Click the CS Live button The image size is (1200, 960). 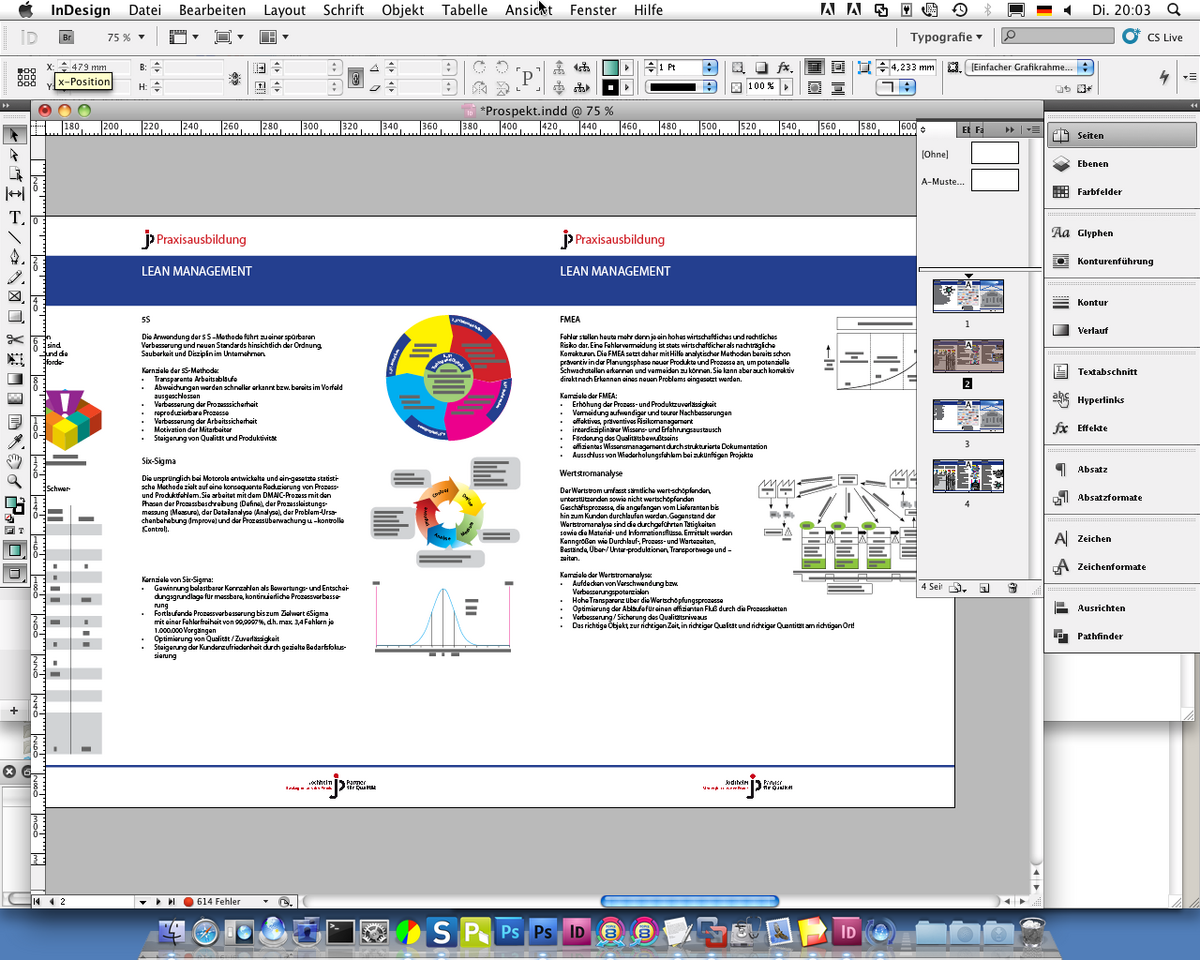[1156, 37]
